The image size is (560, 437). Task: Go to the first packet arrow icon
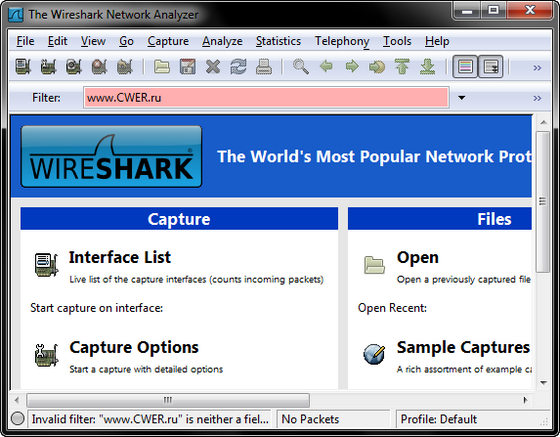(x=402, y=67)
